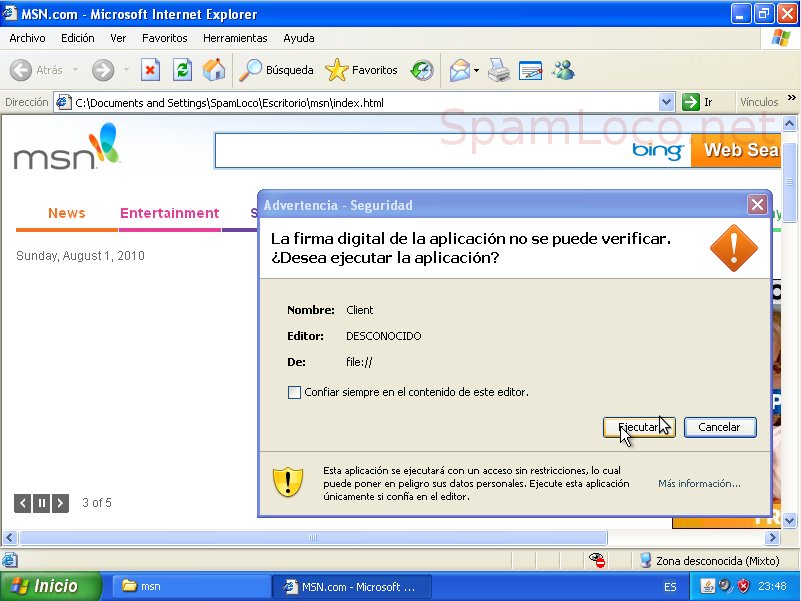Expand the Vínculos chevron

click(x=791, y=98)
